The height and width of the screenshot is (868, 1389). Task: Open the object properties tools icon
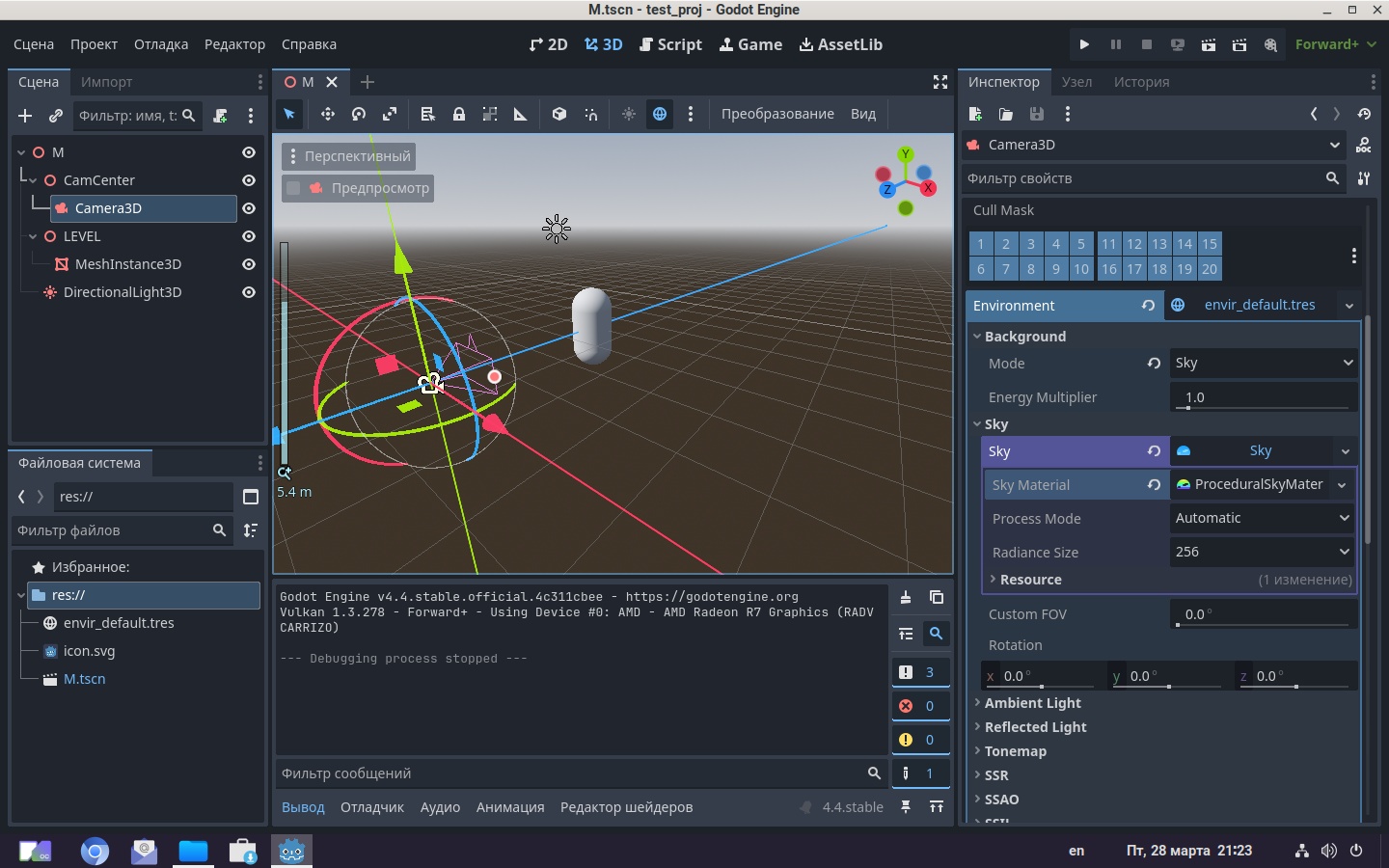(1364, 178)
